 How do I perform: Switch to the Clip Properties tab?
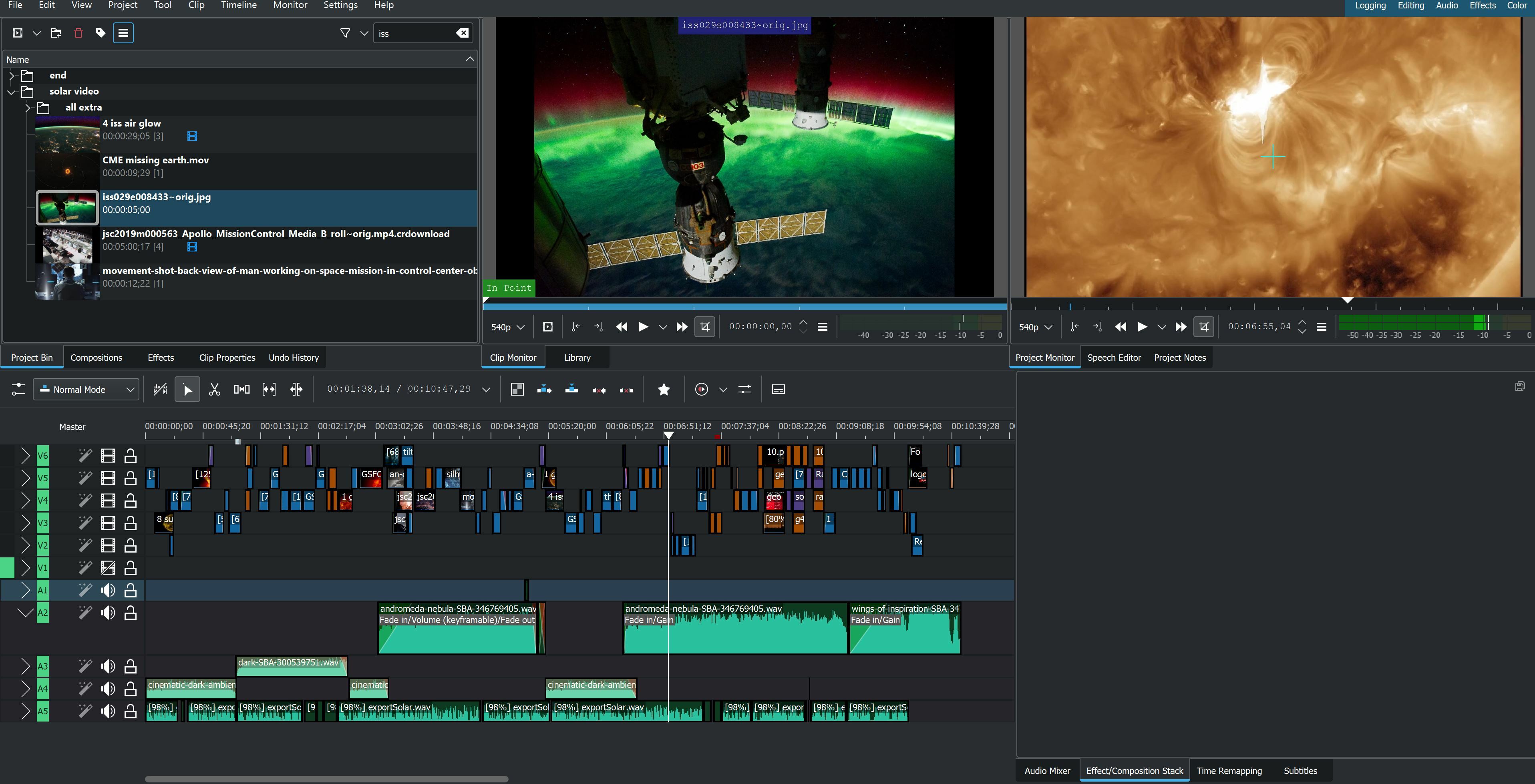coord(227,358)
